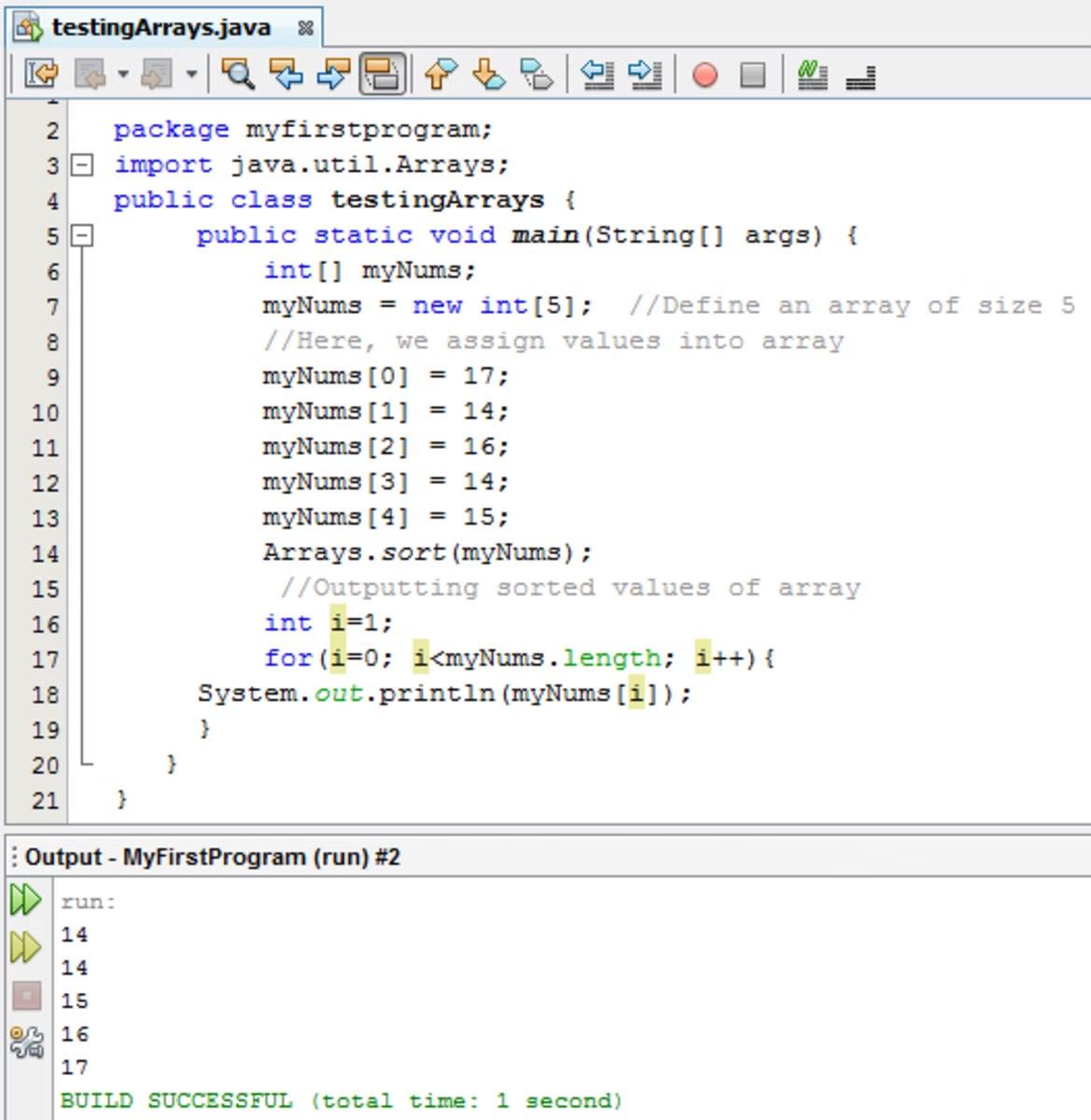Viewport: 1091px width, 1120px height.
Task: Click 'BUILD SUCCESSFUL' text in output
Action: pos(175,1100)
